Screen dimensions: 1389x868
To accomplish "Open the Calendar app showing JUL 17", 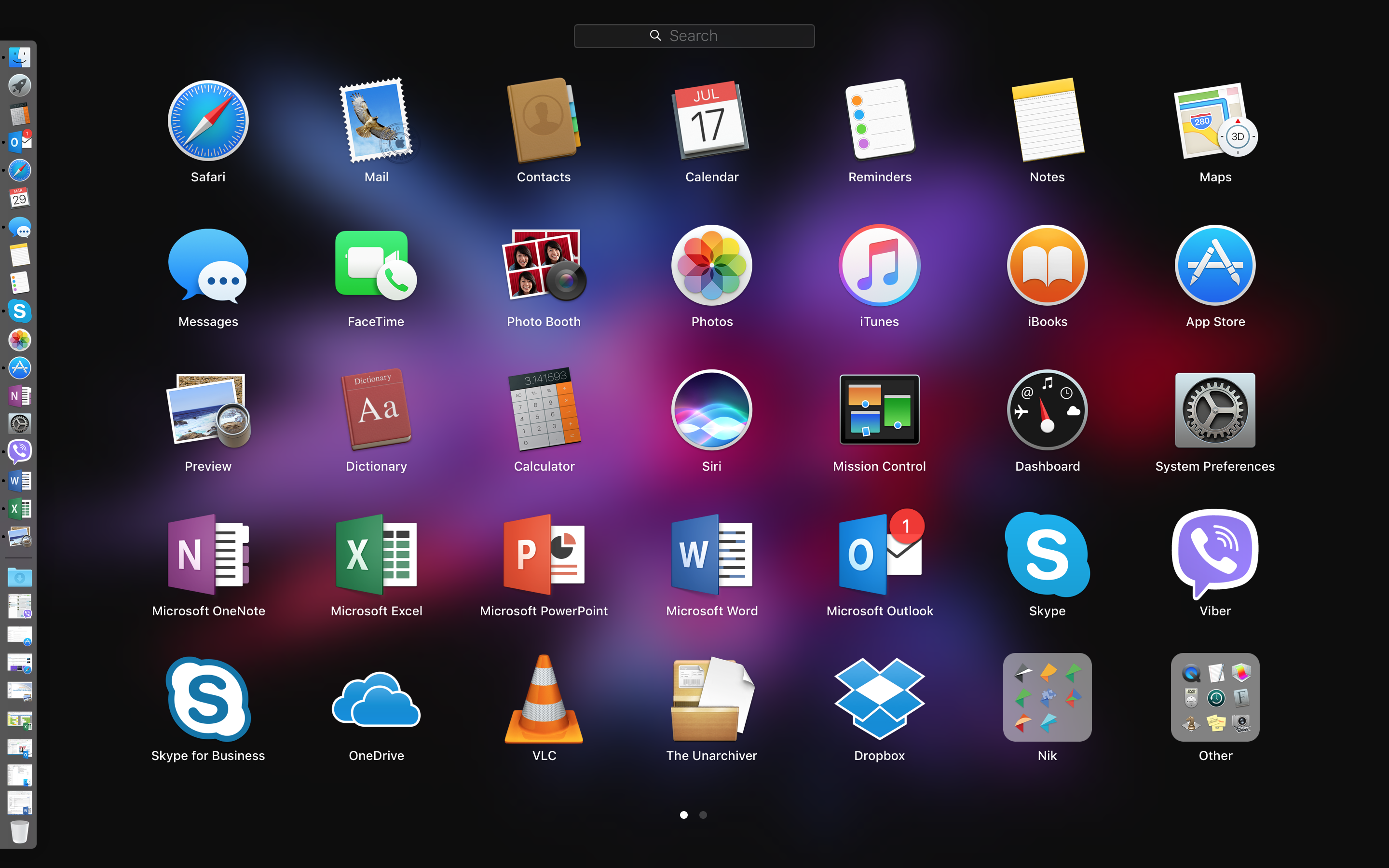I will tap(712, 121).
